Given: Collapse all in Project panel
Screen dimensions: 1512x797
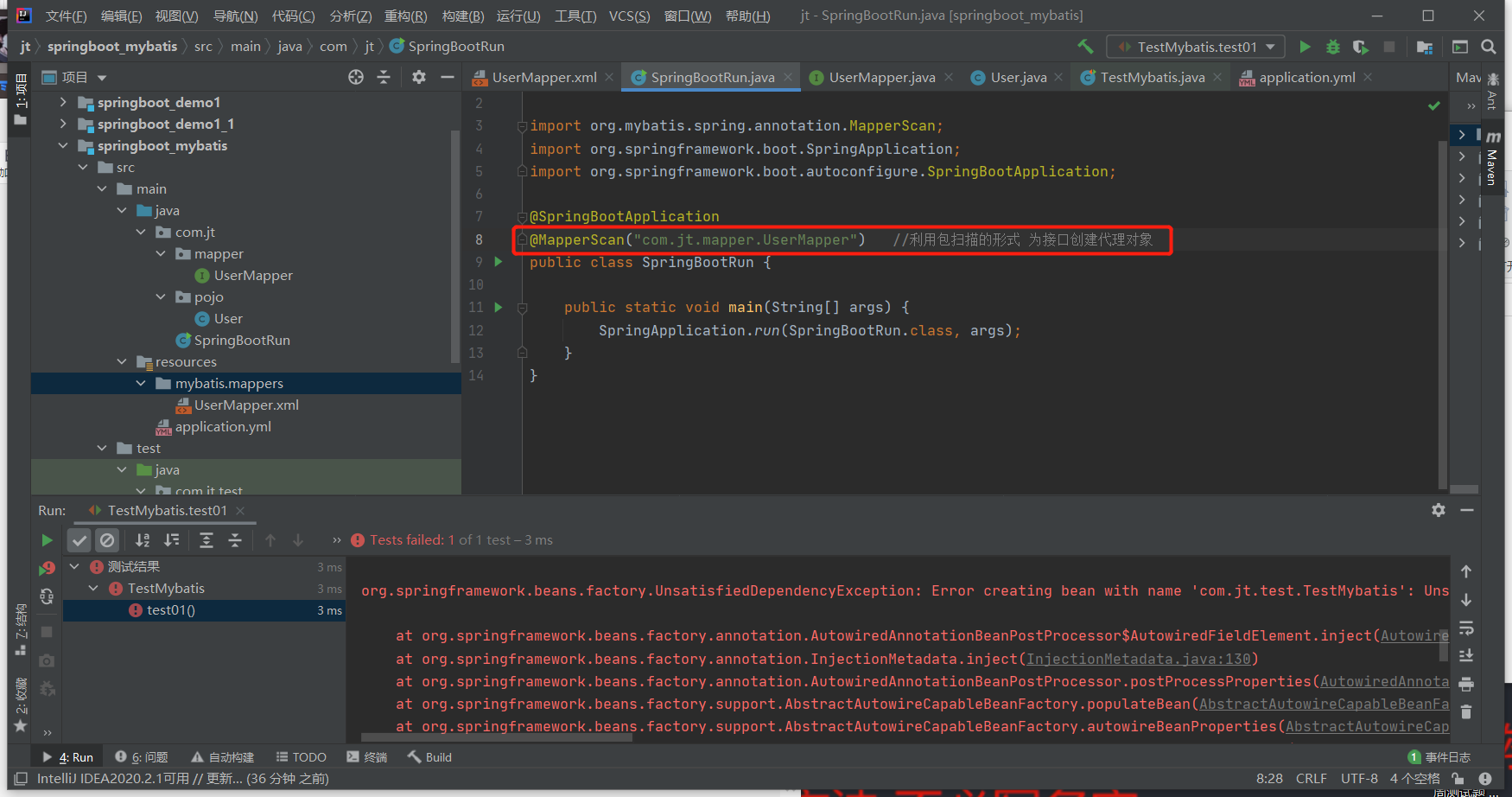Looking at the screenshot, I should [x=384, y=77].
